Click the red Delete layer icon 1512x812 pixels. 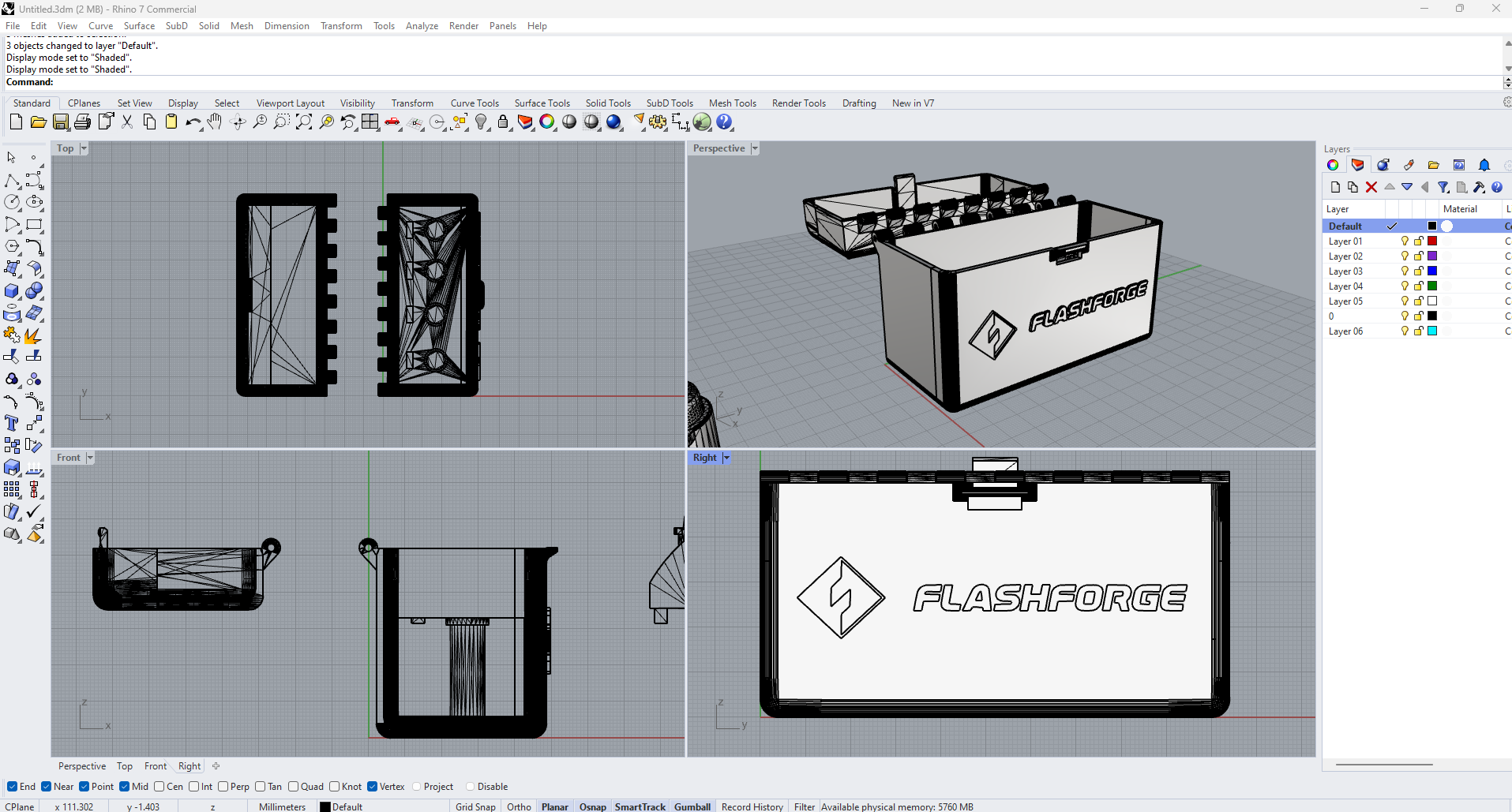point(1371,187)
